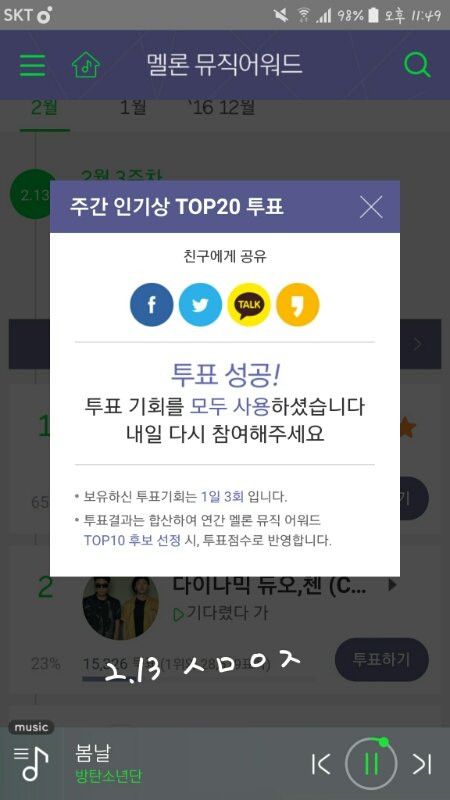Pause the song 봄날
Image resolution: width=450 pixels, height=800 pixels.
(x=371, y=764)
